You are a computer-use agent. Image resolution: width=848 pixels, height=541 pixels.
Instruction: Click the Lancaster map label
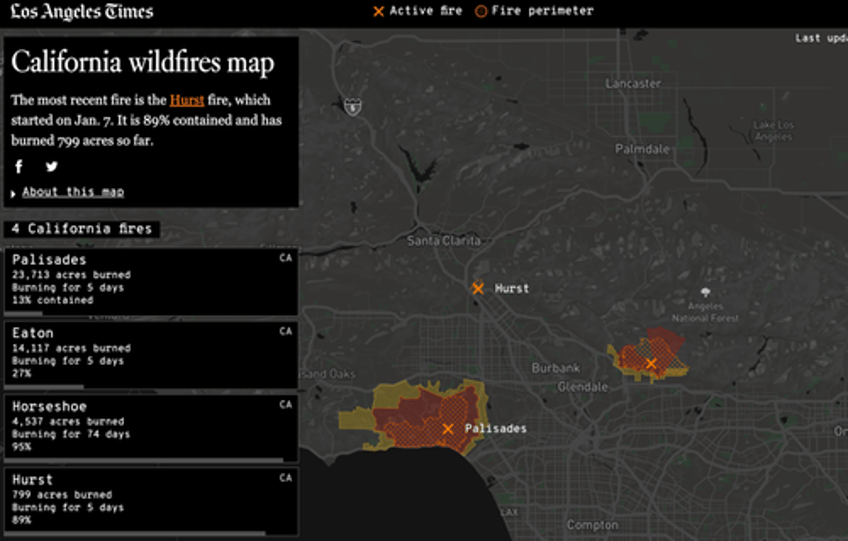point(633,83)
